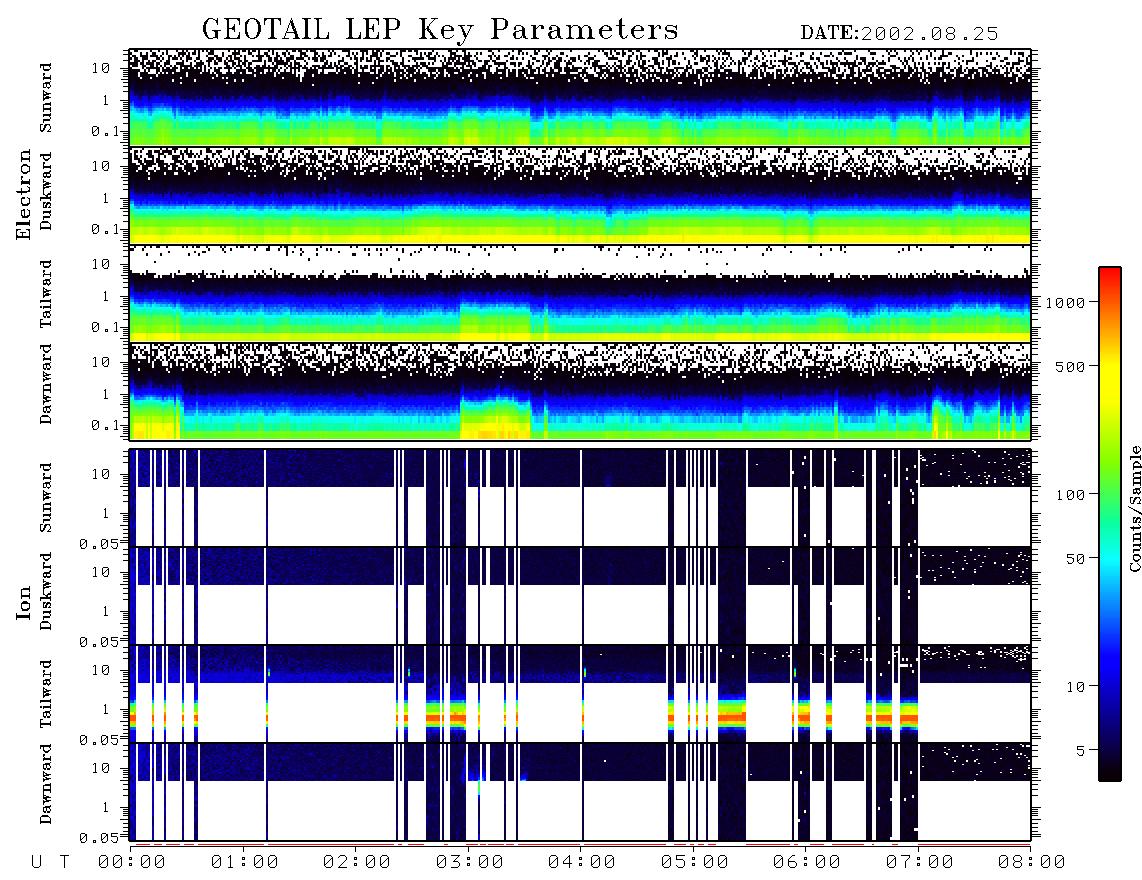Select the Electron Sunward axis label

46,98
